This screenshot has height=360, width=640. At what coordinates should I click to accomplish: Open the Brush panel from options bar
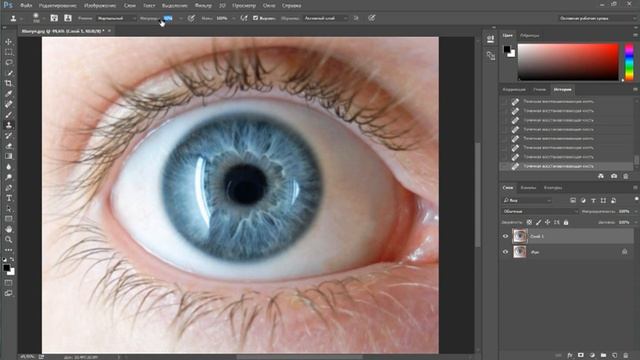click(x=54, y=18)
